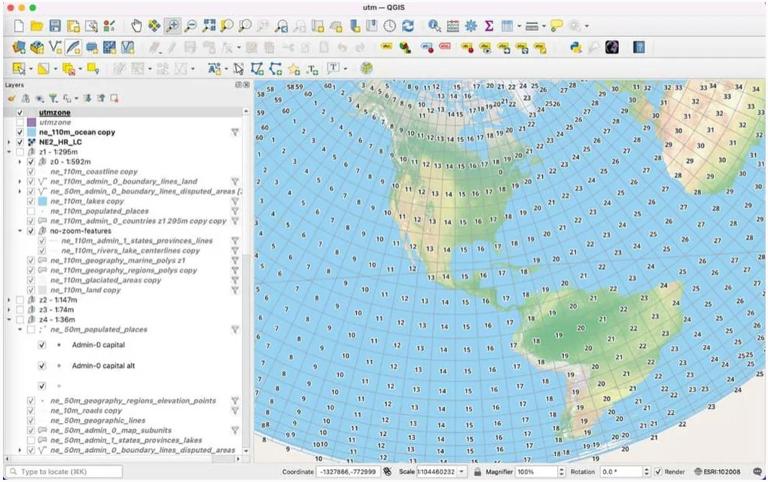Create a new project with New icon
The image size is (768, 482).
point(19,26)
